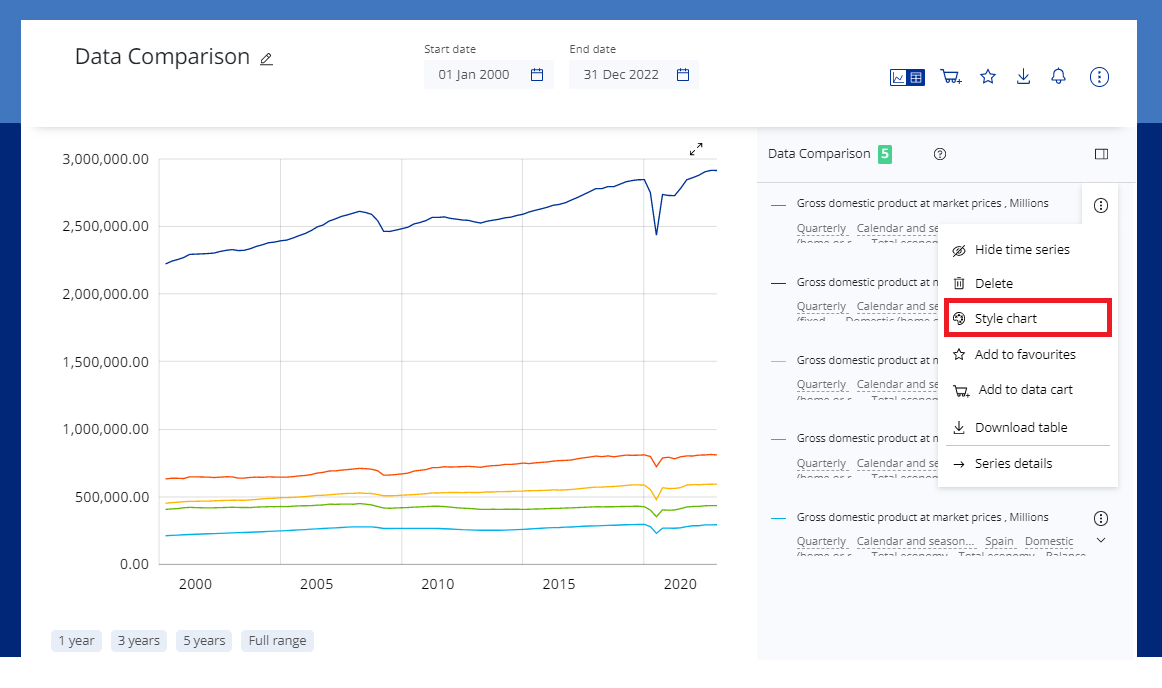Switch to table view
Screen dimensions: 1162x688
coord(914,76)
